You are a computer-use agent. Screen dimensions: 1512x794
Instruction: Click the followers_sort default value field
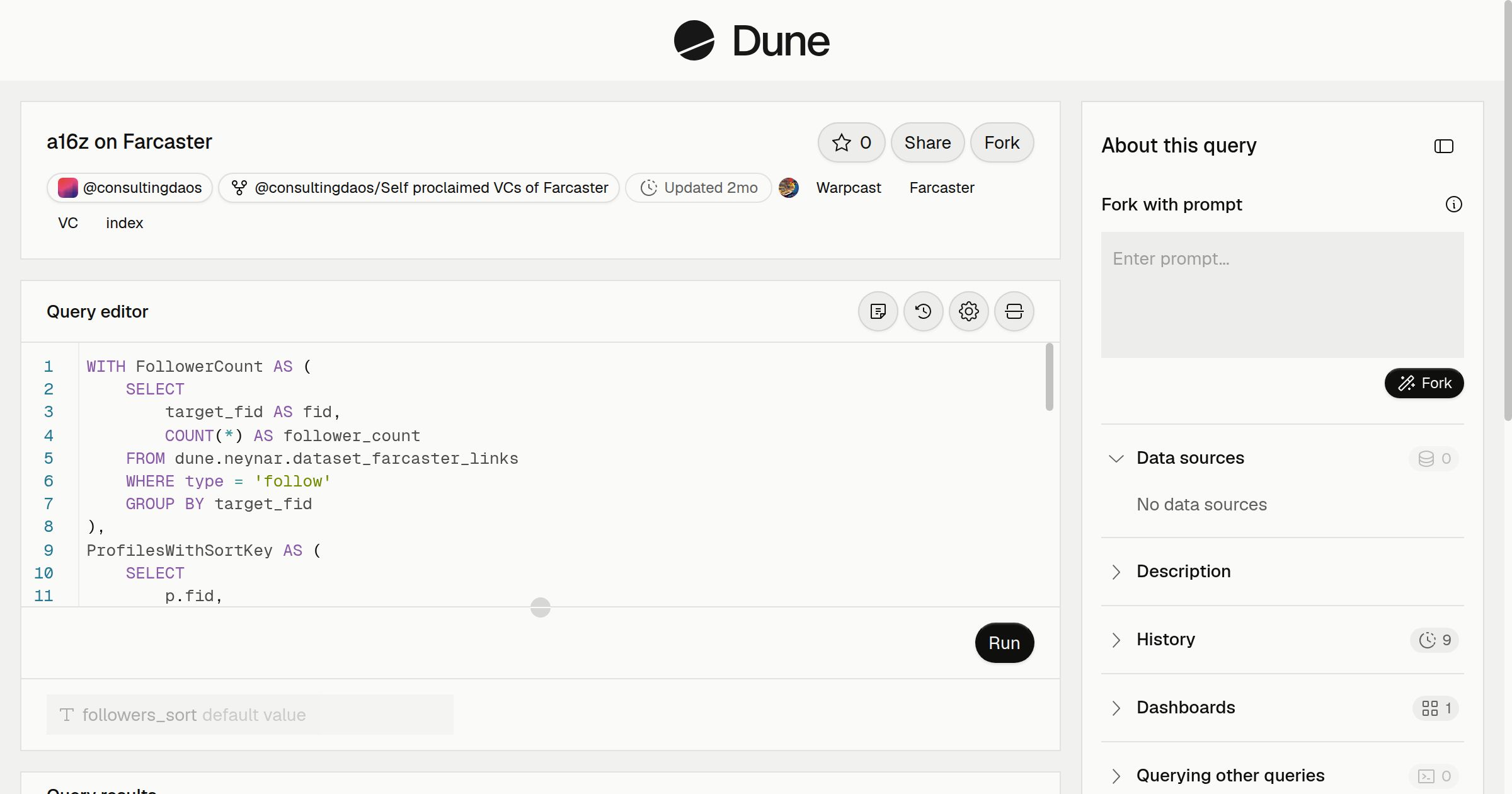click(x=250, y=715)
